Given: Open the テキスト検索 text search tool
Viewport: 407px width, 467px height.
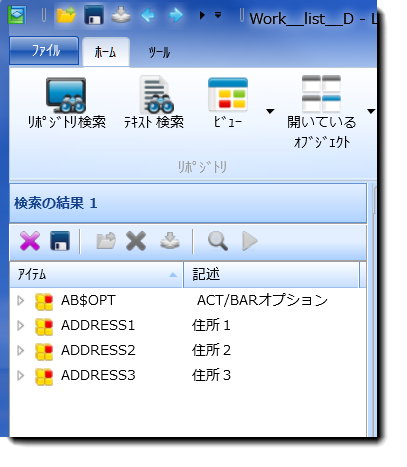Looking at the screenshot, I should [154, 103].
